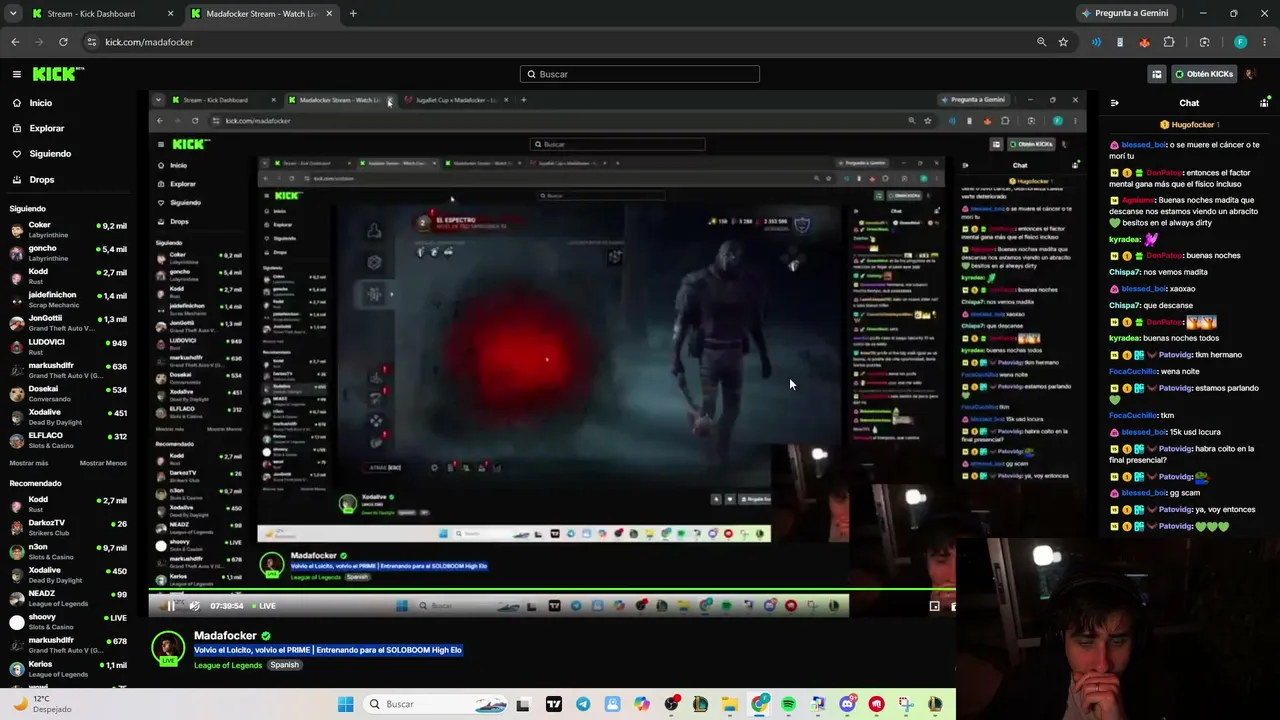Image resolution: width=1280 pixels, height=720 pixels.
Task: Expand the list with Mostrar más
Action: tap(28, 463)
